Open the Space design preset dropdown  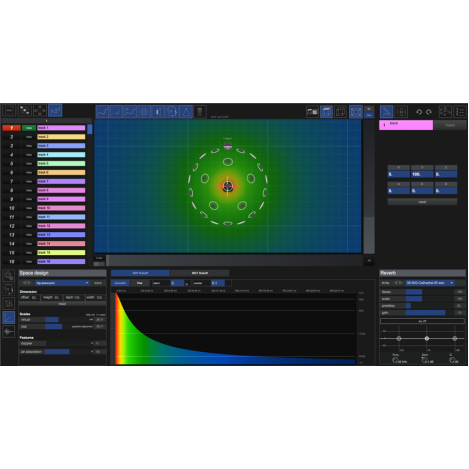(x=62, y=283)
